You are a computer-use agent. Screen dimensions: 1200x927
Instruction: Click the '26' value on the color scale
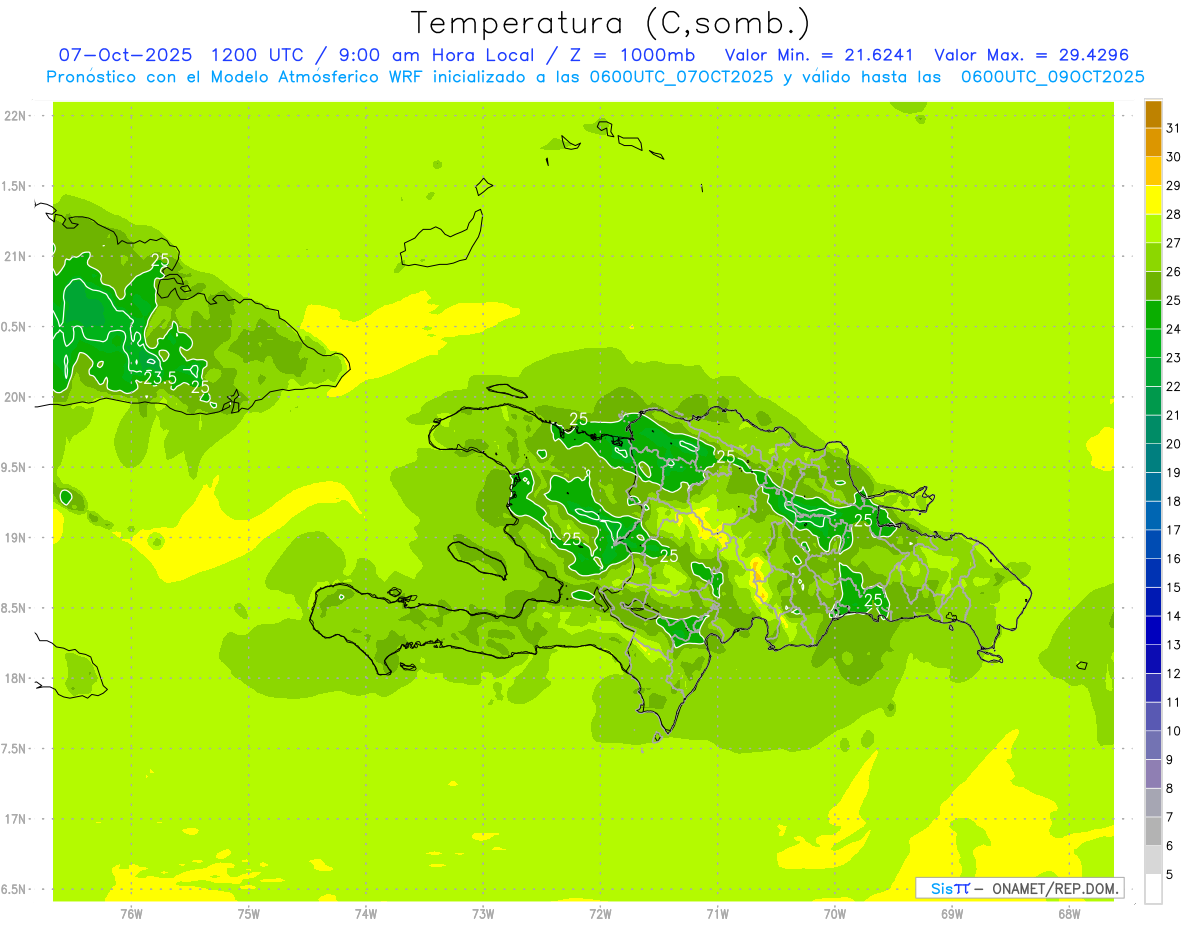coord(1174,272)
